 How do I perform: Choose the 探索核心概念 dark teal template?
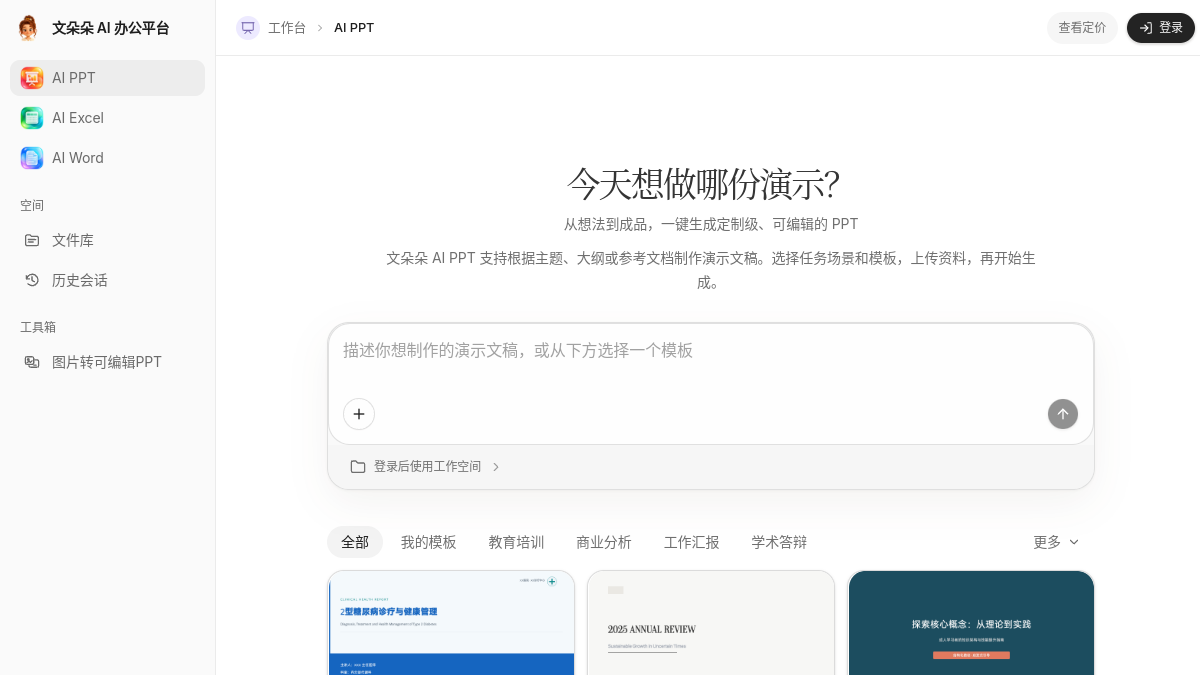tap(971, 623)
